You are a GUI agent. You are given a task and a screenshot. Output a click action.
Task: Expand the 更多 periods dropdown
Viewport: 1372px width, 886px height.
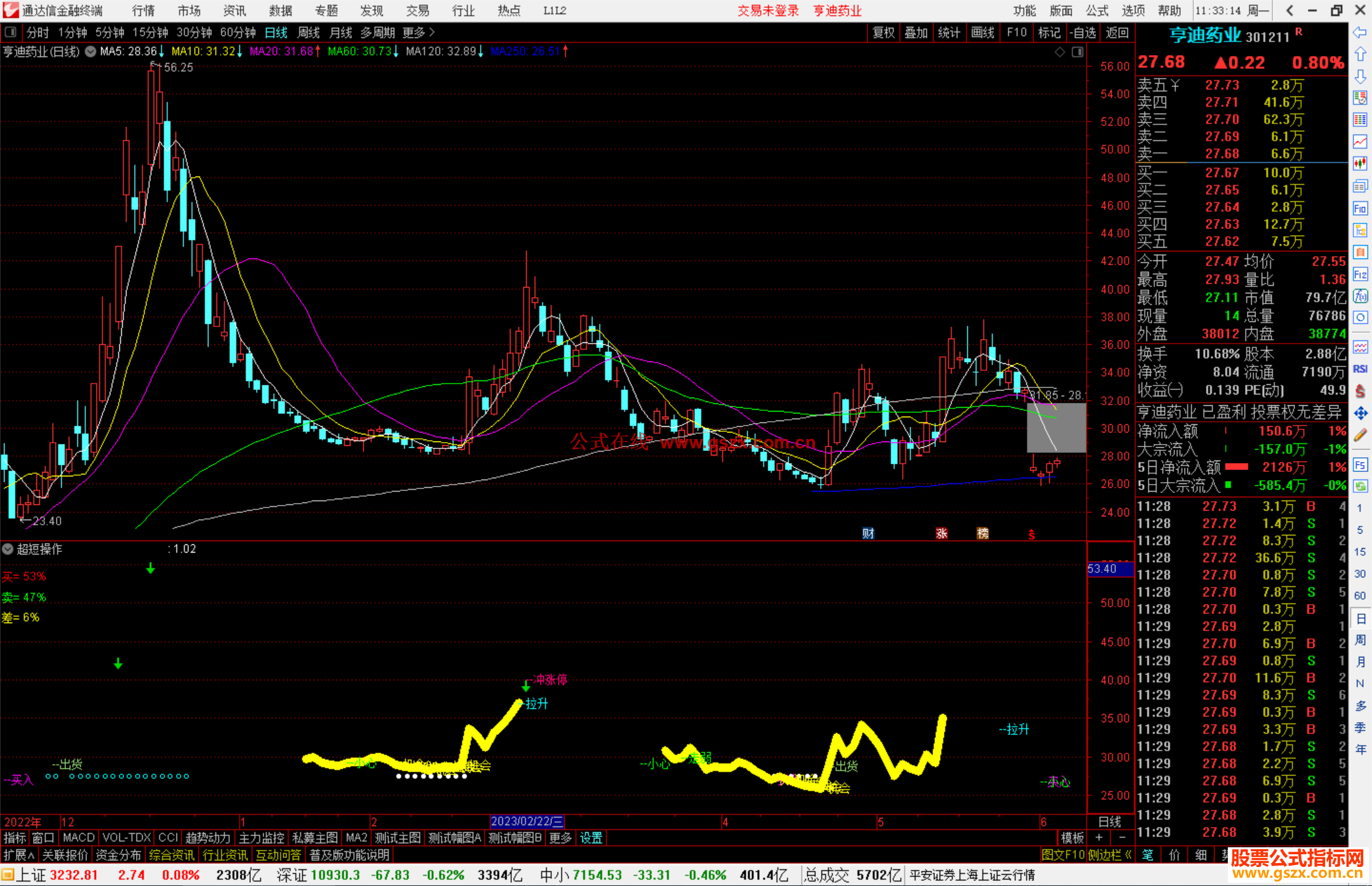(418, 32)
